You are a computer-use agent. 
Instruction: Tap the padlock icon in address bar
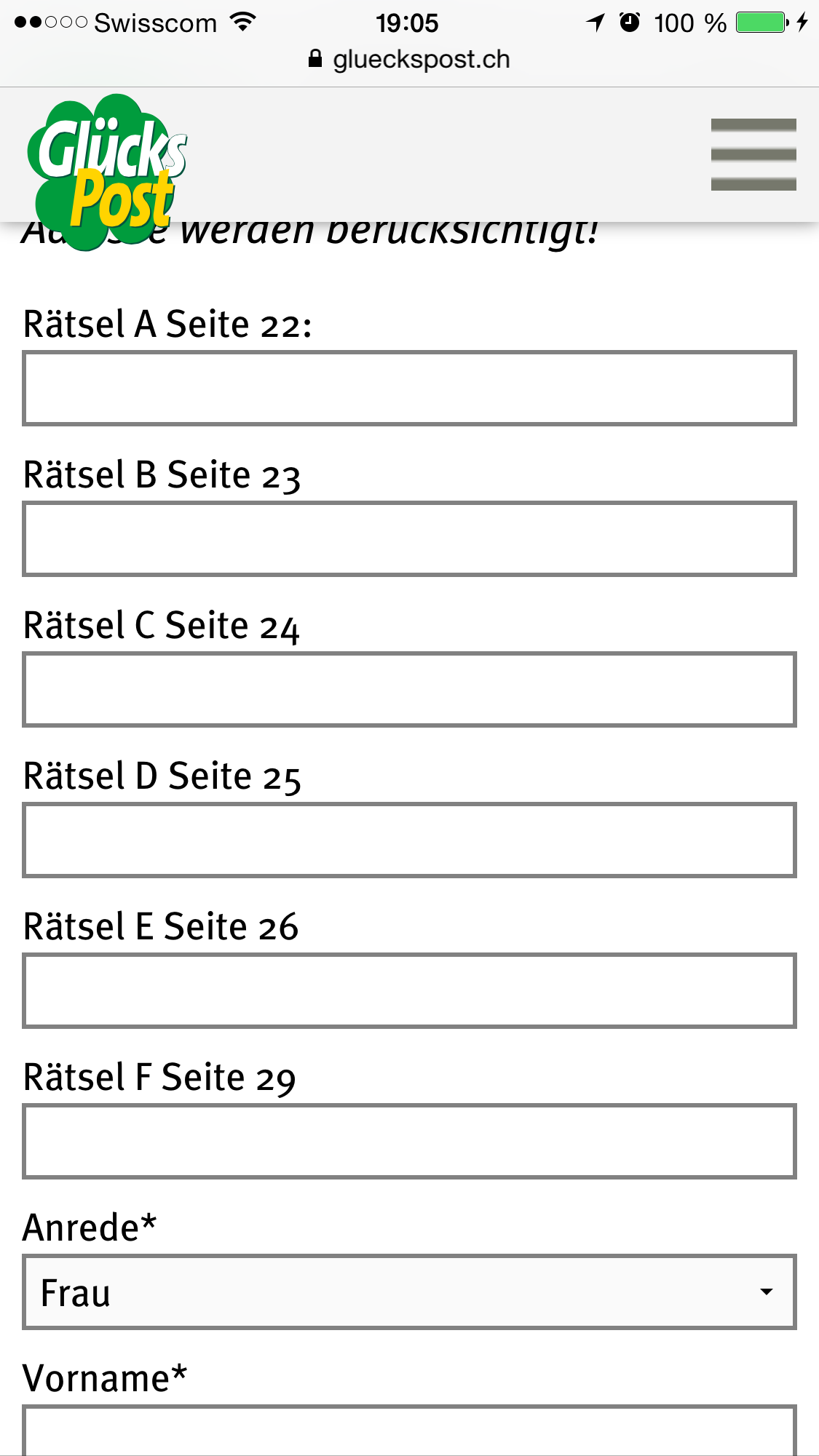(x=315, y=59)
